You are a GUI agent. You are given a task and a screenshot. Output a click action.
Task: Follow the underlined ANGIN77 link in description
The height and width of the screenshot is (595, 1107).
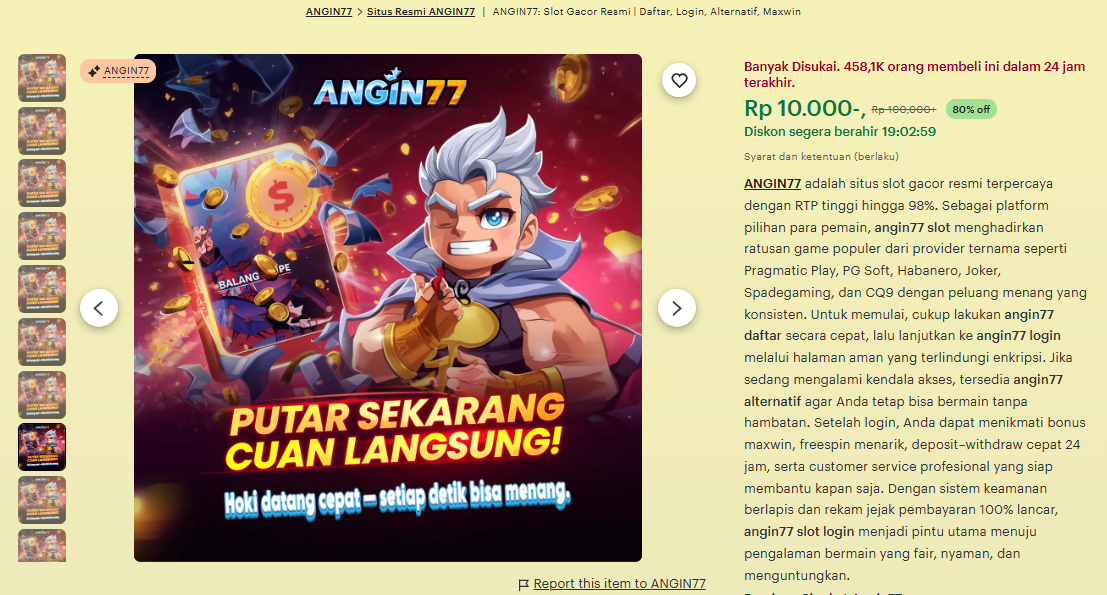(772, 184)
